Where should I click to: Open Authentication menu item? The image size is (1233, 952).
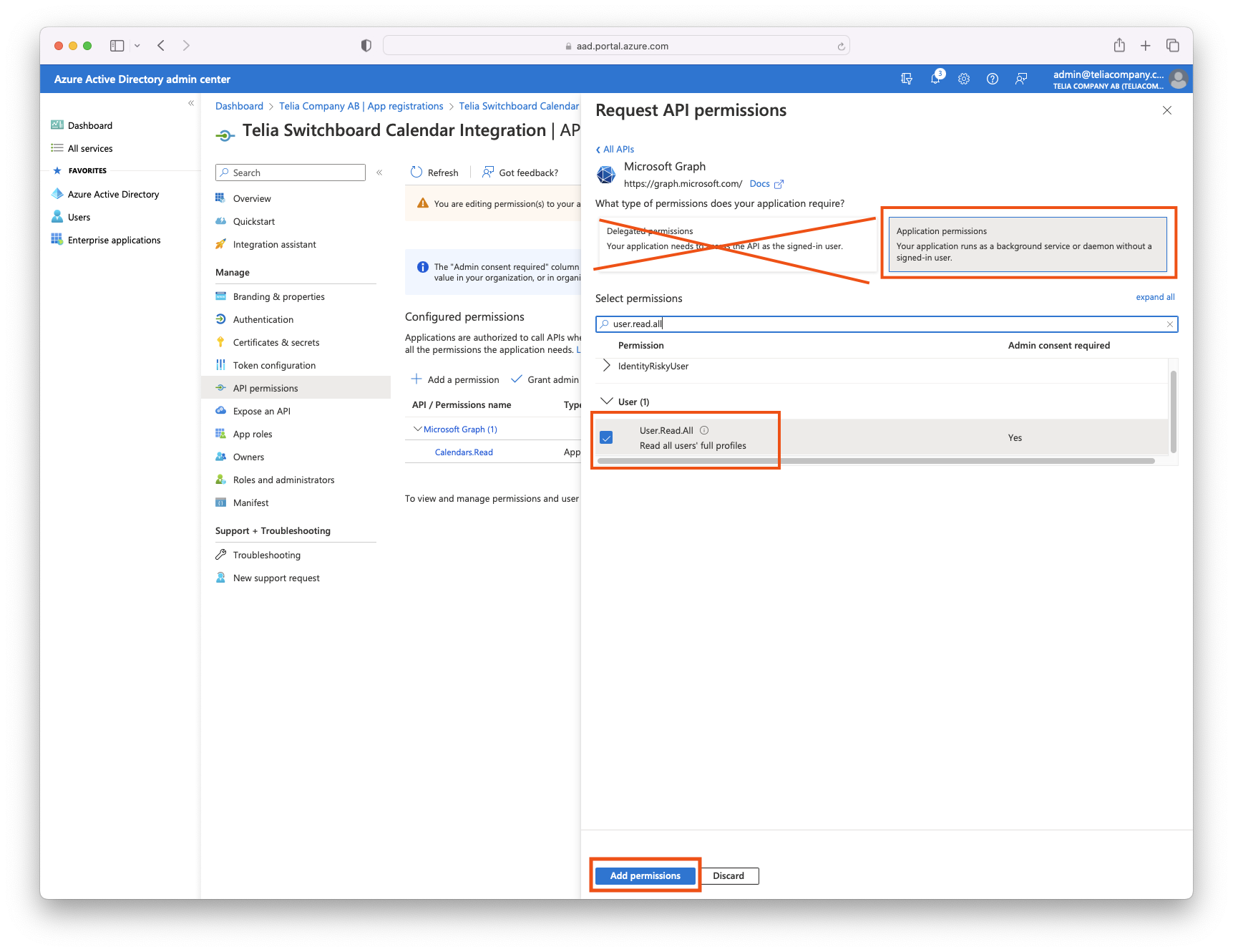(x=263, y=319)
